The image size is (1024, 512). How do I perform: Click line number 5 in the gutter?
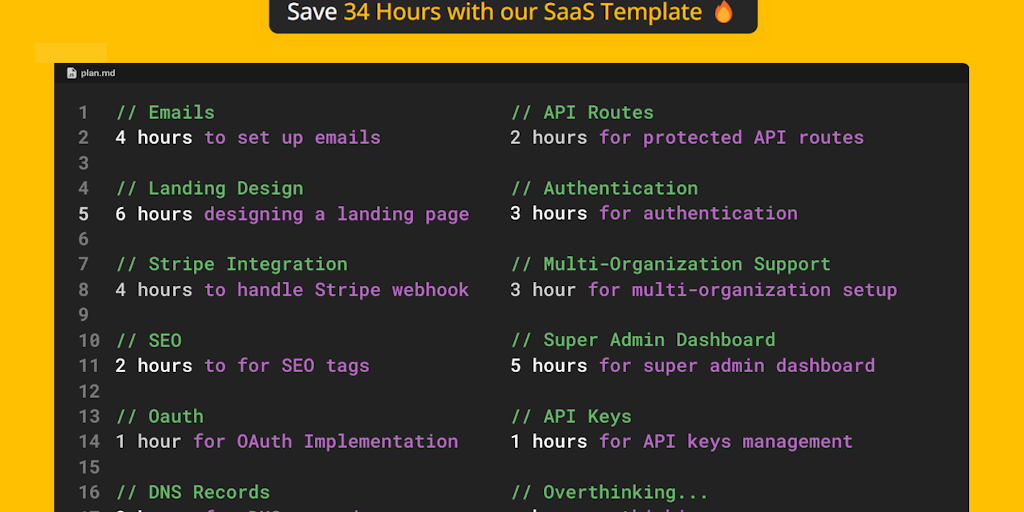click(84, 214)
